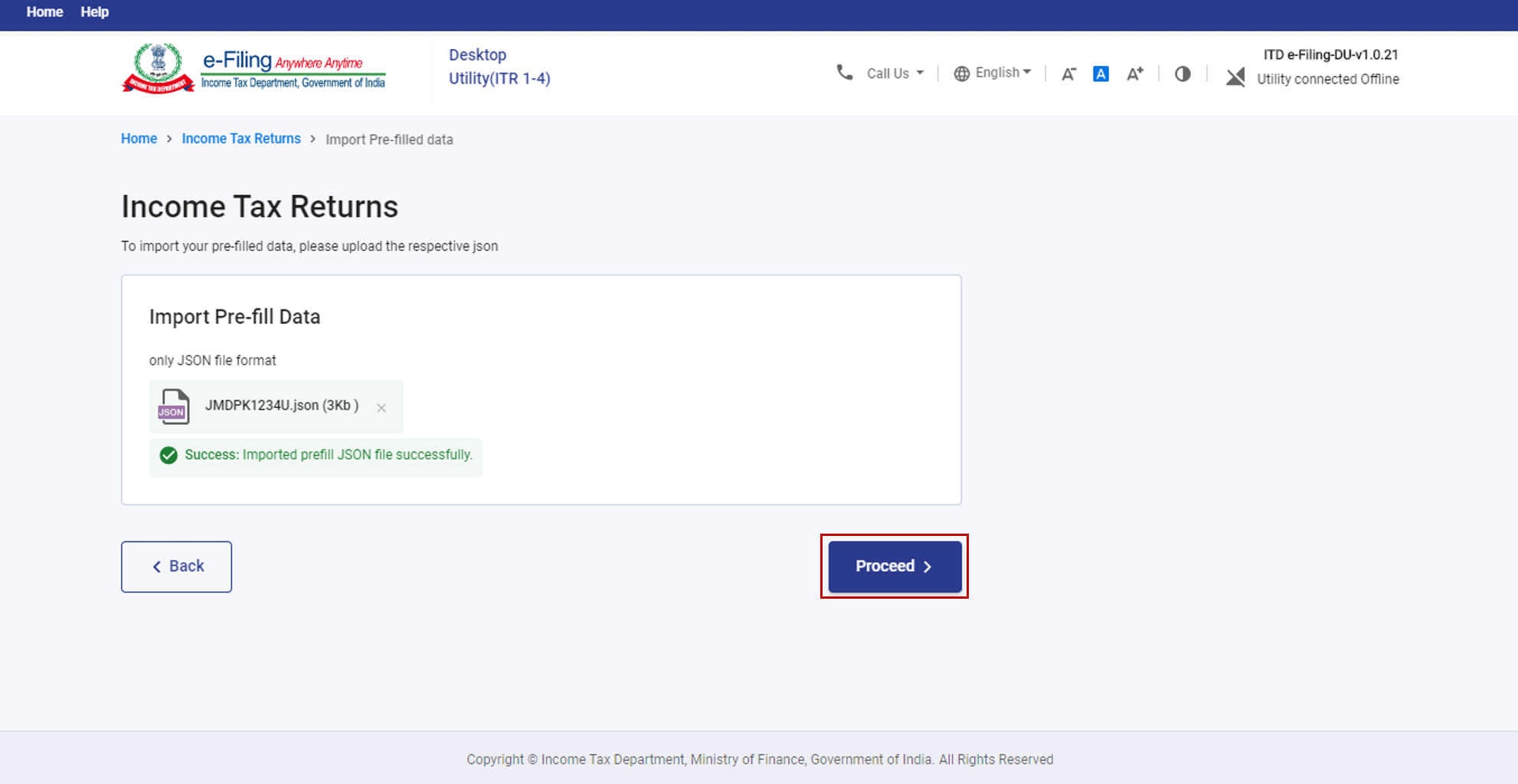Select the JMDPK1234U.json file name
This screenshot has height=784, width=1518.
[281, 406]
